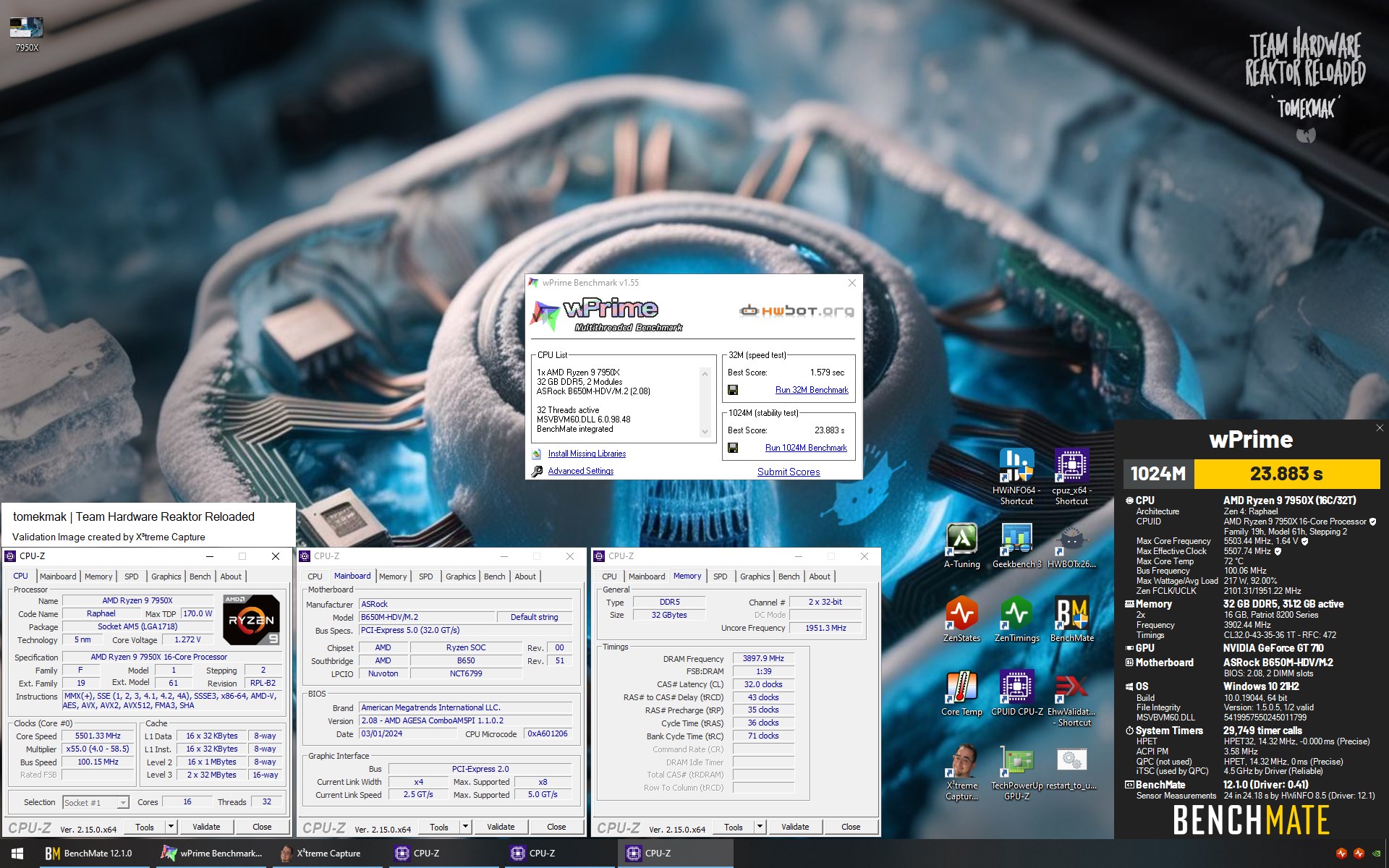Click the first CPU-Z taskbar button
This screenshot has width=1389, height=868.
click(446, 854)
